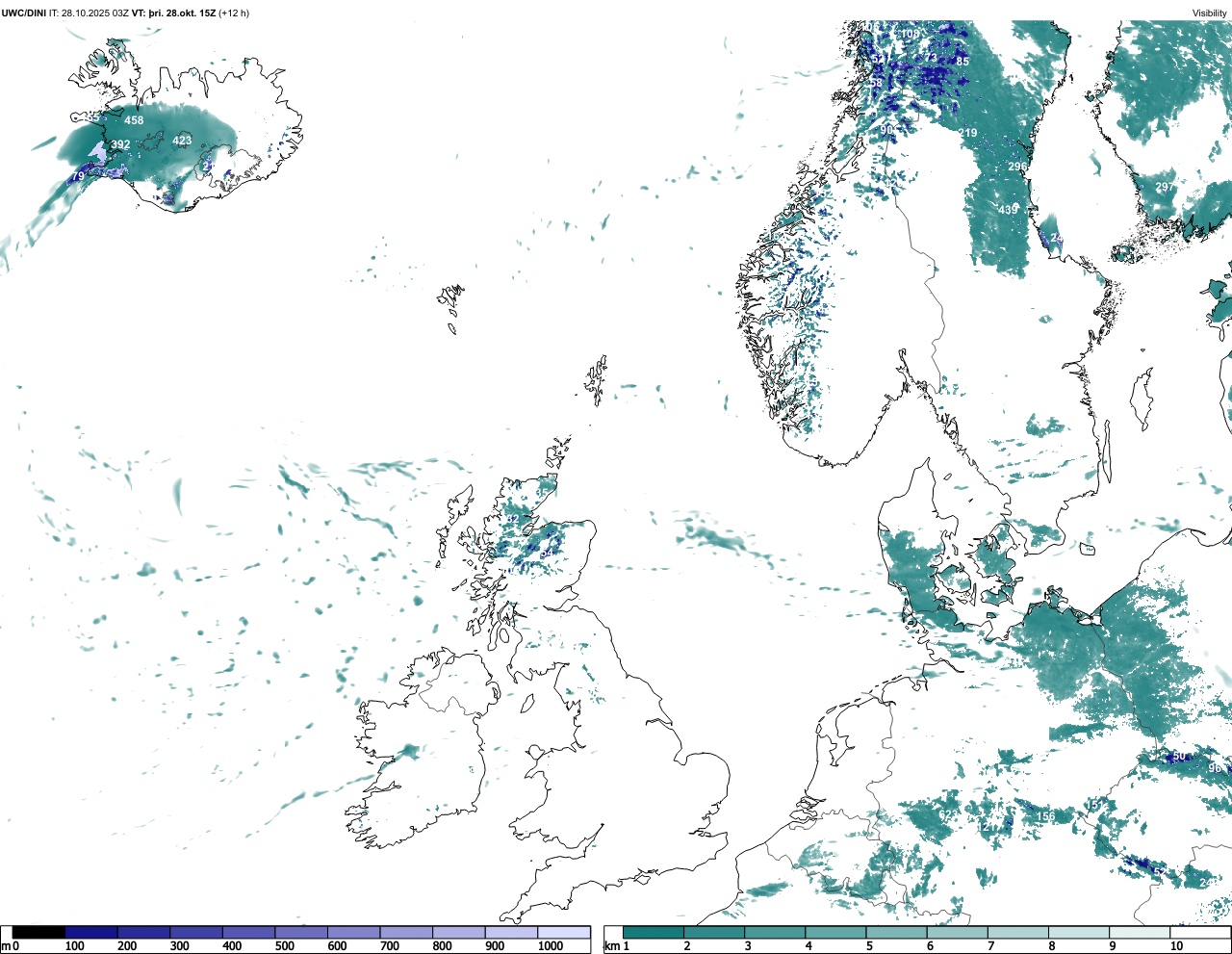Click the '1000' tick label on the metre scale
1232x954 pixels.
[x=551, y=946]
